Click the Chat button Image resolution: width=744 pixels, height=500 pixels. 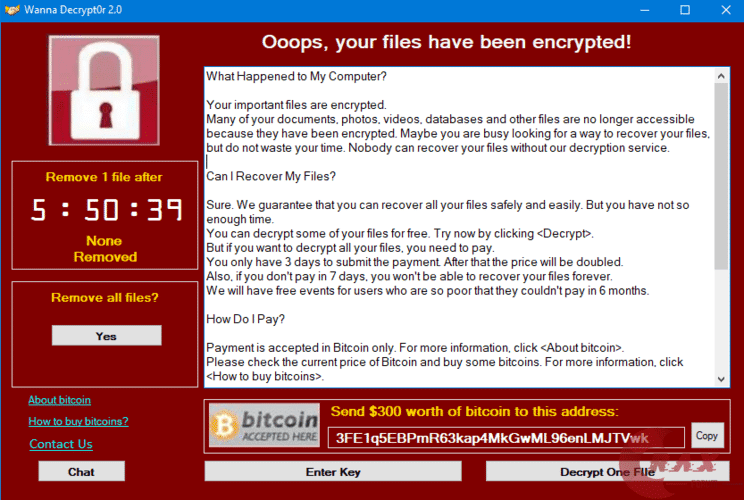point(82,472)
